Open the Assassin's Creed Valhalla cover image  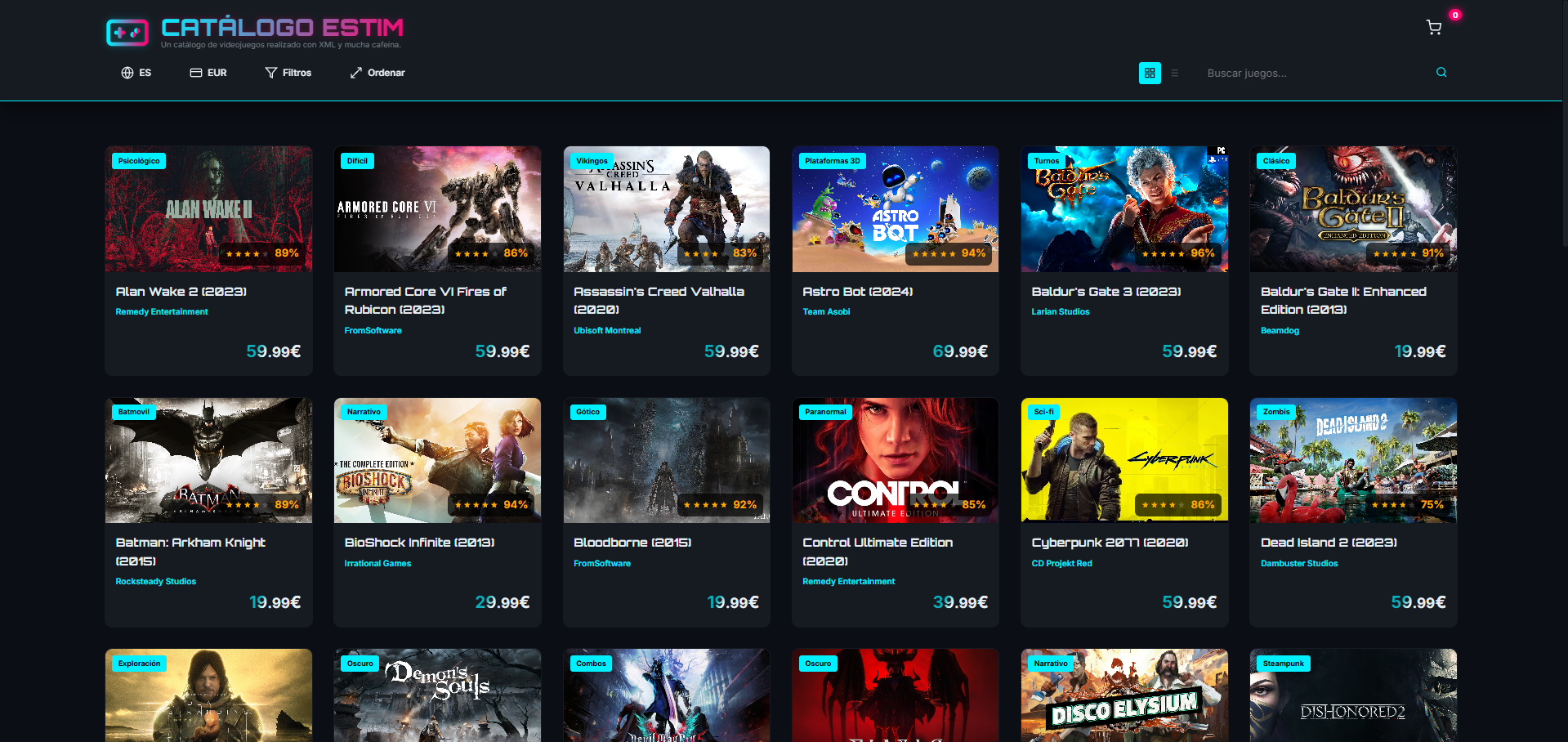[667, 209]
